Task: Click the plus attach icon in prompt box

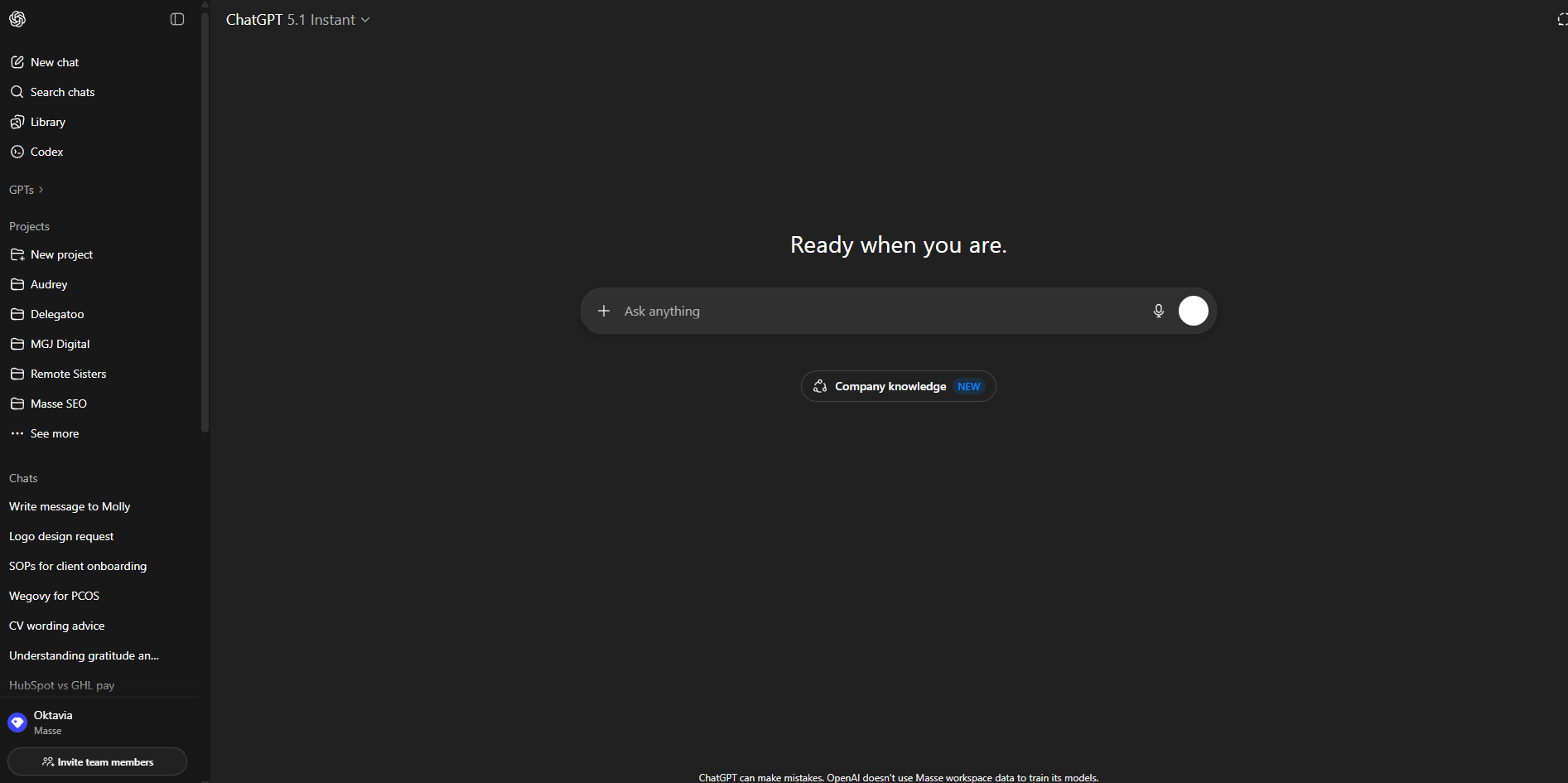Action: click(604, 311)
